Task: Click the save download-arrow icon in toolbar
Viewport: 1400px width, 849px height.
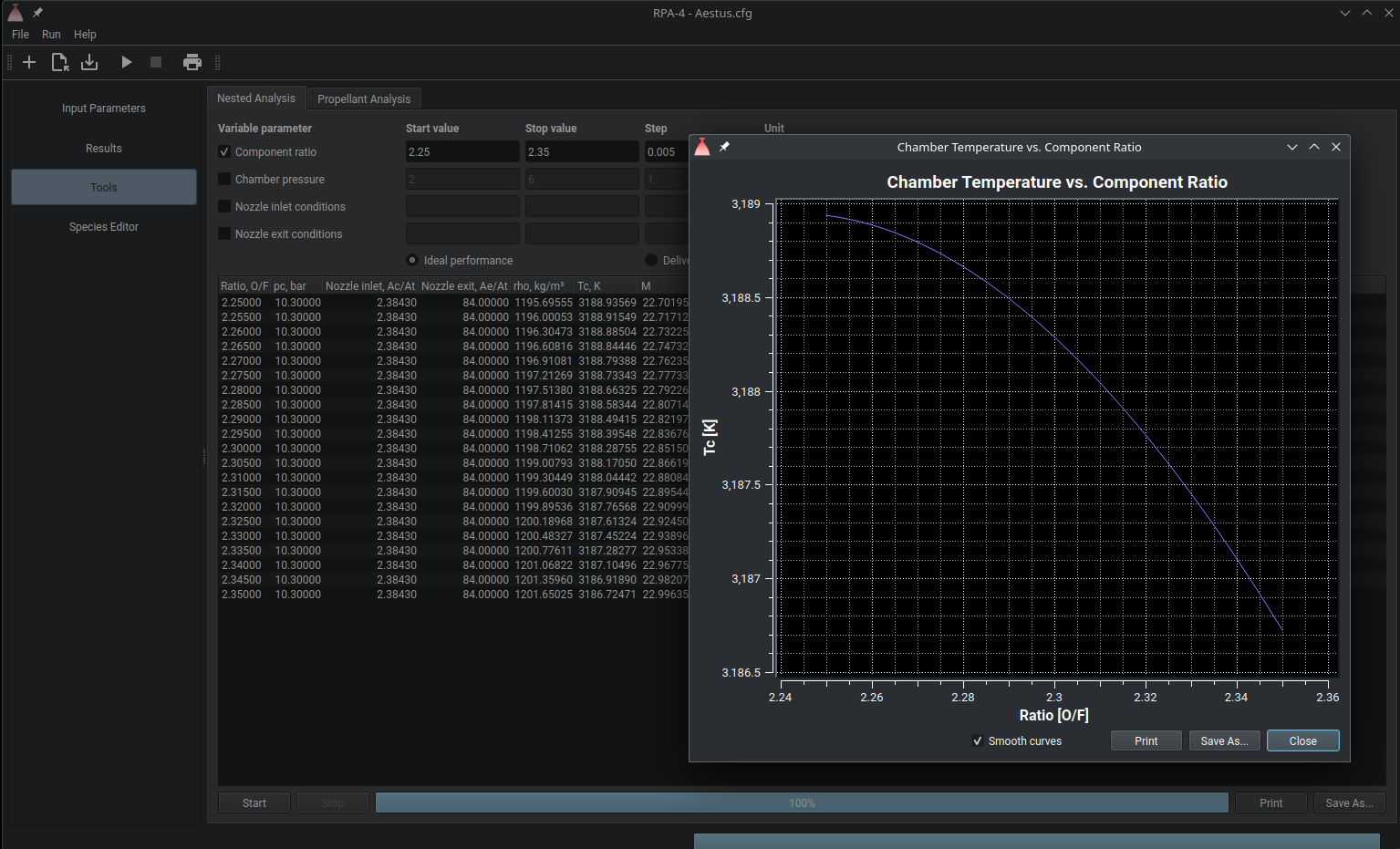Action: pyautogui.click(x=89, y=62)
